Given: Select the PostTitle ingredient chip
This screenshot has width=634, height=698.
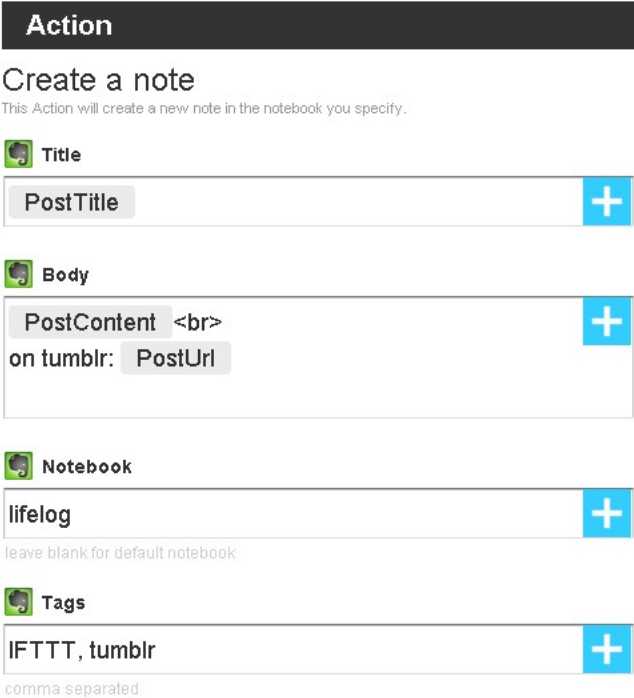Looking at the screenshot, I should point(72,203).
